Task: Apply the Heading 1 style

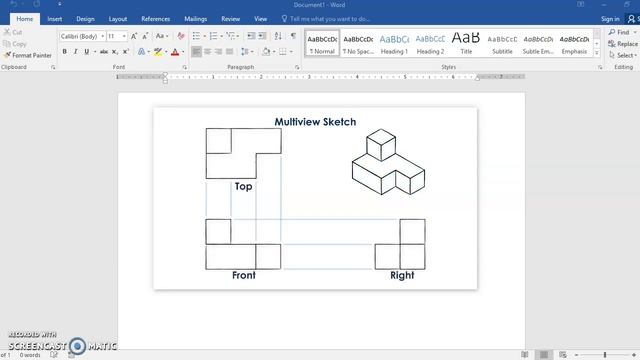Action: point(394,43)
